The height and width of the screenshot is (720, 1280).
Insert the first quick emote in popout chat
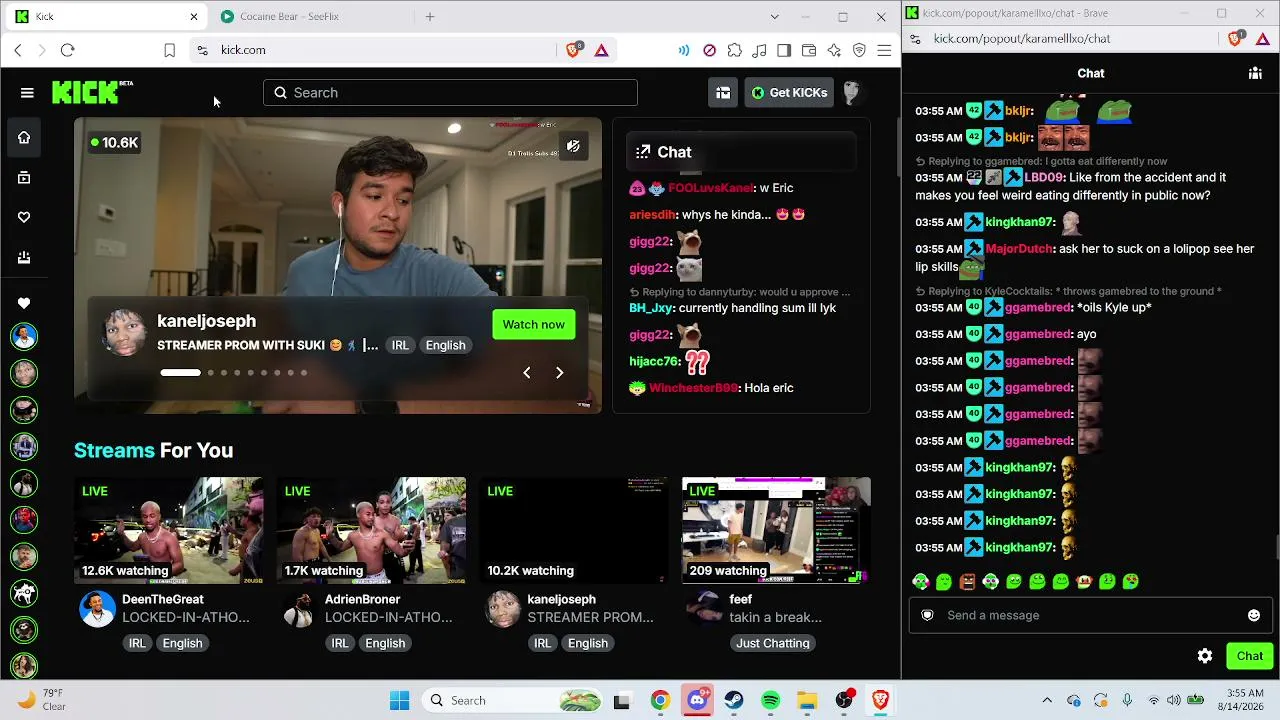click(920, 581)
